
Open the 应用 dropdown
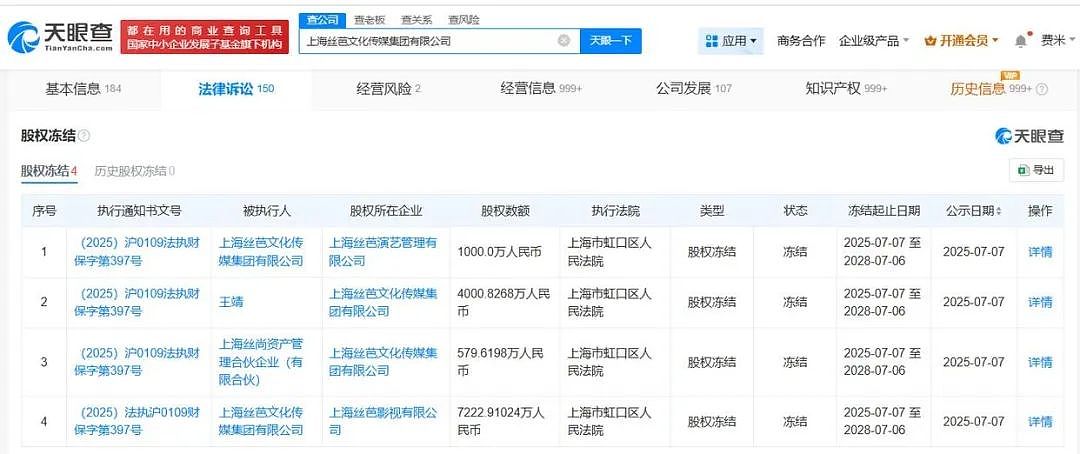pyautogui.click(x=731, y=41)
